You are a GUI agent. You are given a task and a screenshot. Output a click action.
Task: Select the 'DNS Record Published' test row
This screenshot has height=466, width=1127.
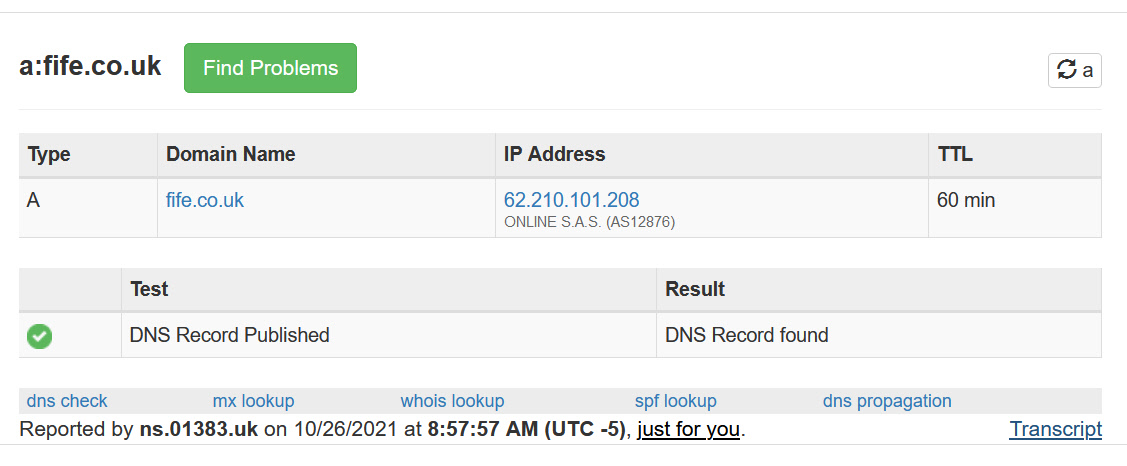point(560,335)
